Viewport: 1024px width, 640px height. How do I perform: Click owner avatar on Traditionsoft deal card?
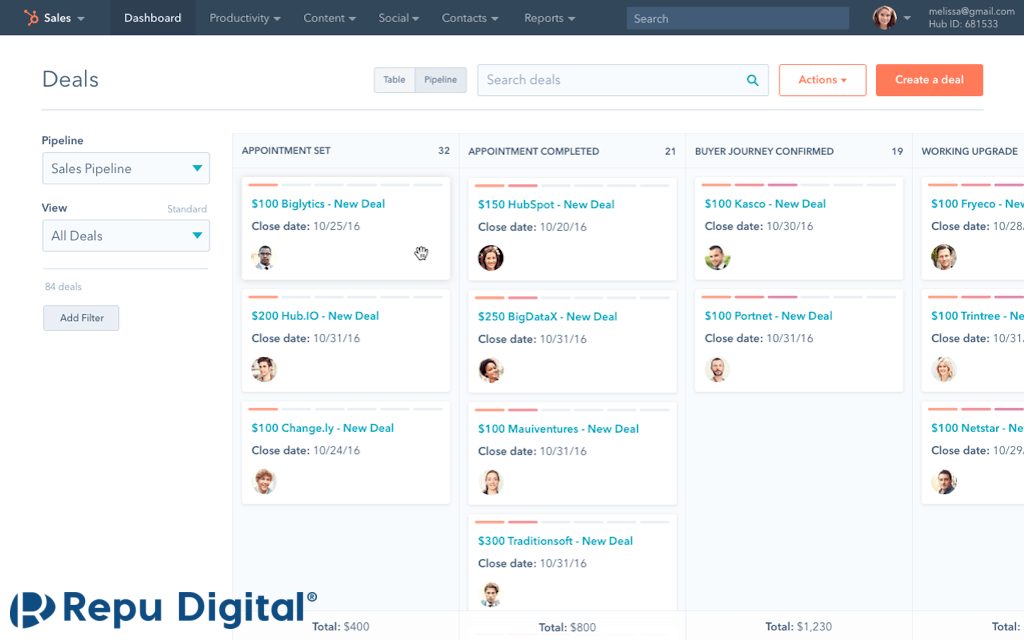[490, 594]
